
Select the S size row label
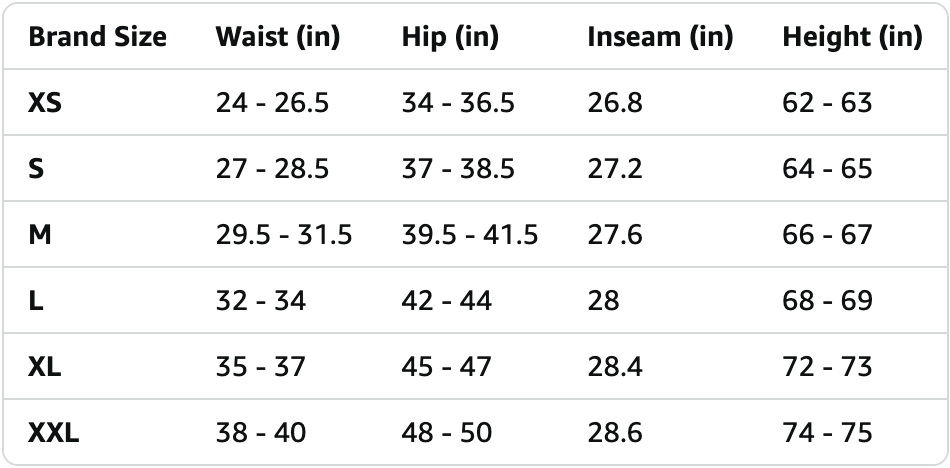click(x=36, y=169)
